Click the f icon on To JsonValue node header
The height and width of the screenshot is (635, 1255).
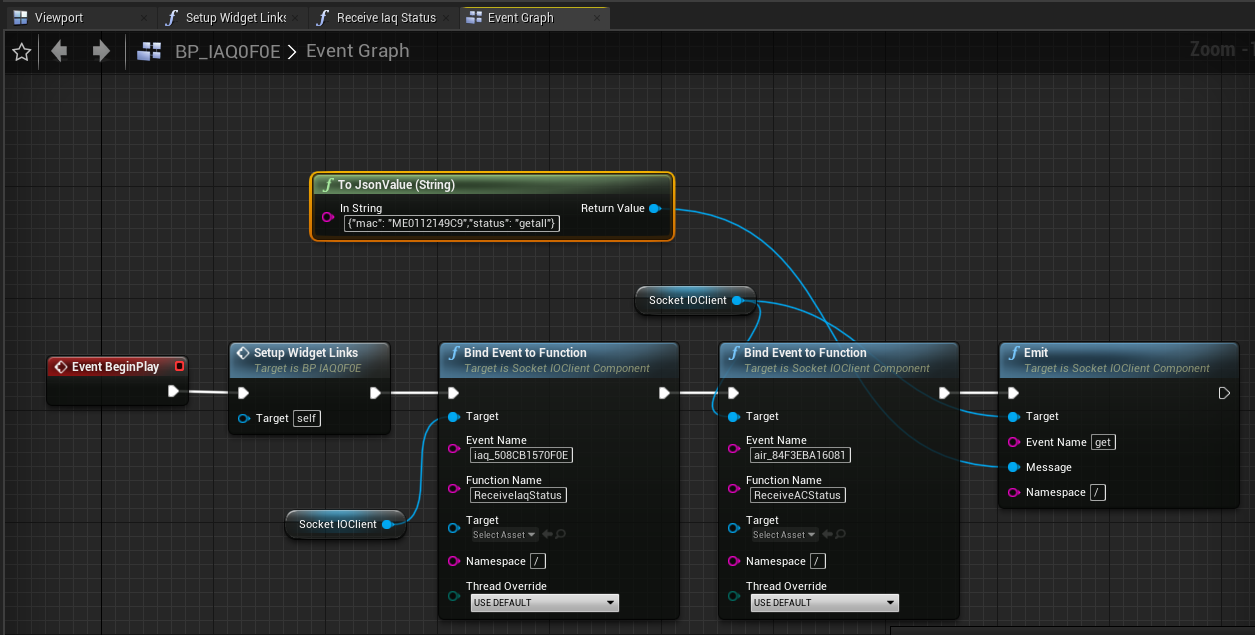[x=328, y=184]
